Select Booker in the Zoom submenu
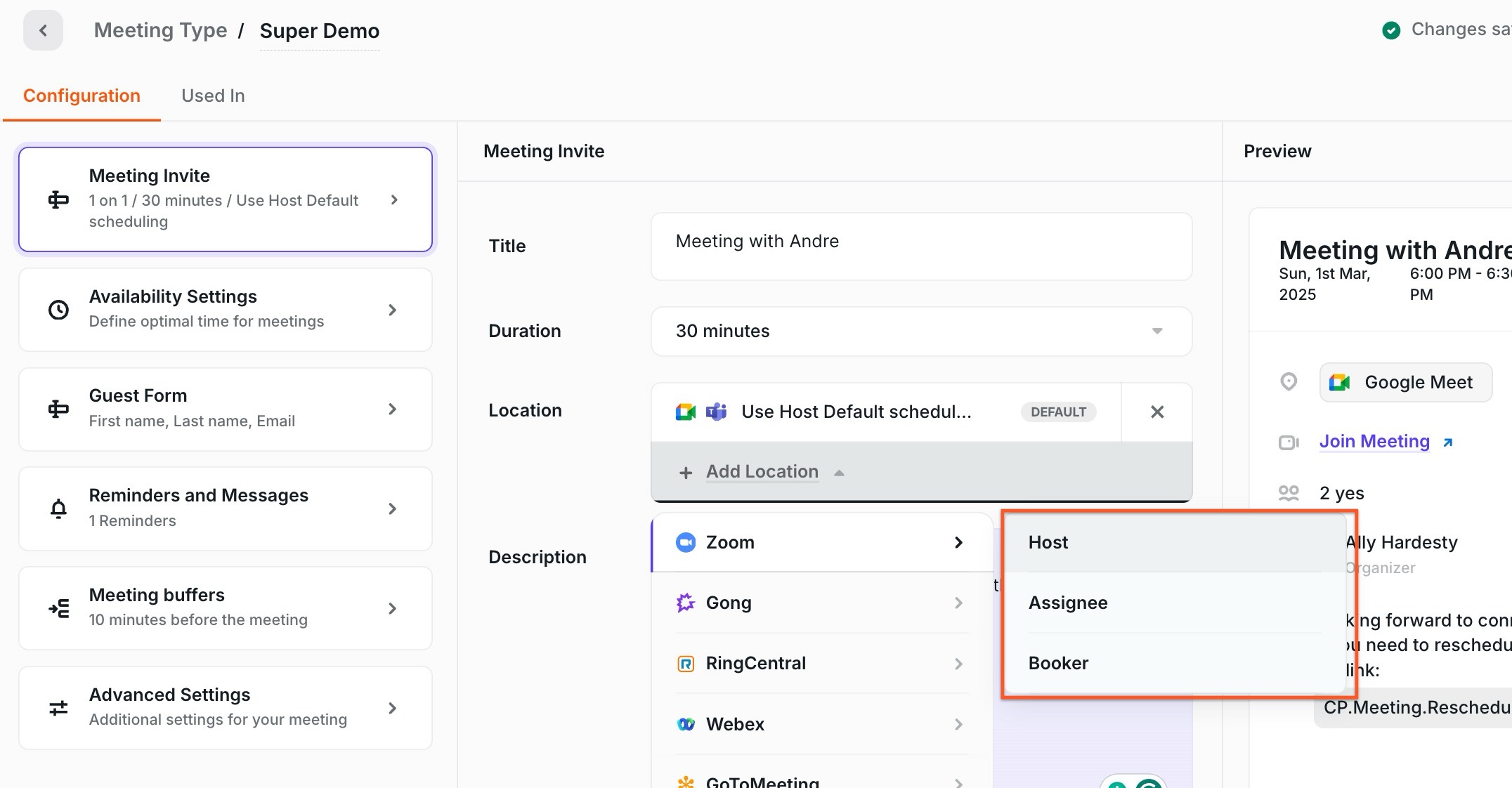Viewport: 1512px width, 788px height. (1173, 663)
